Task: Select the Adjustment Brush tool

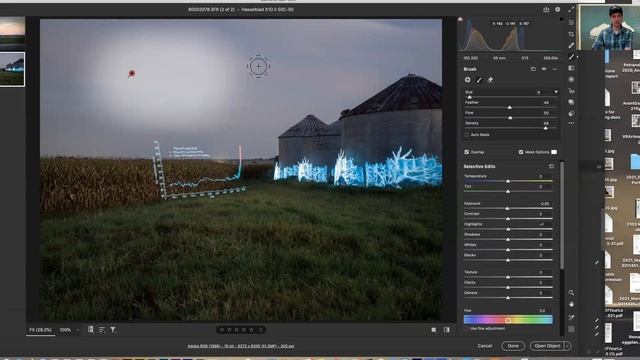Action: click(x=571, y=57)
